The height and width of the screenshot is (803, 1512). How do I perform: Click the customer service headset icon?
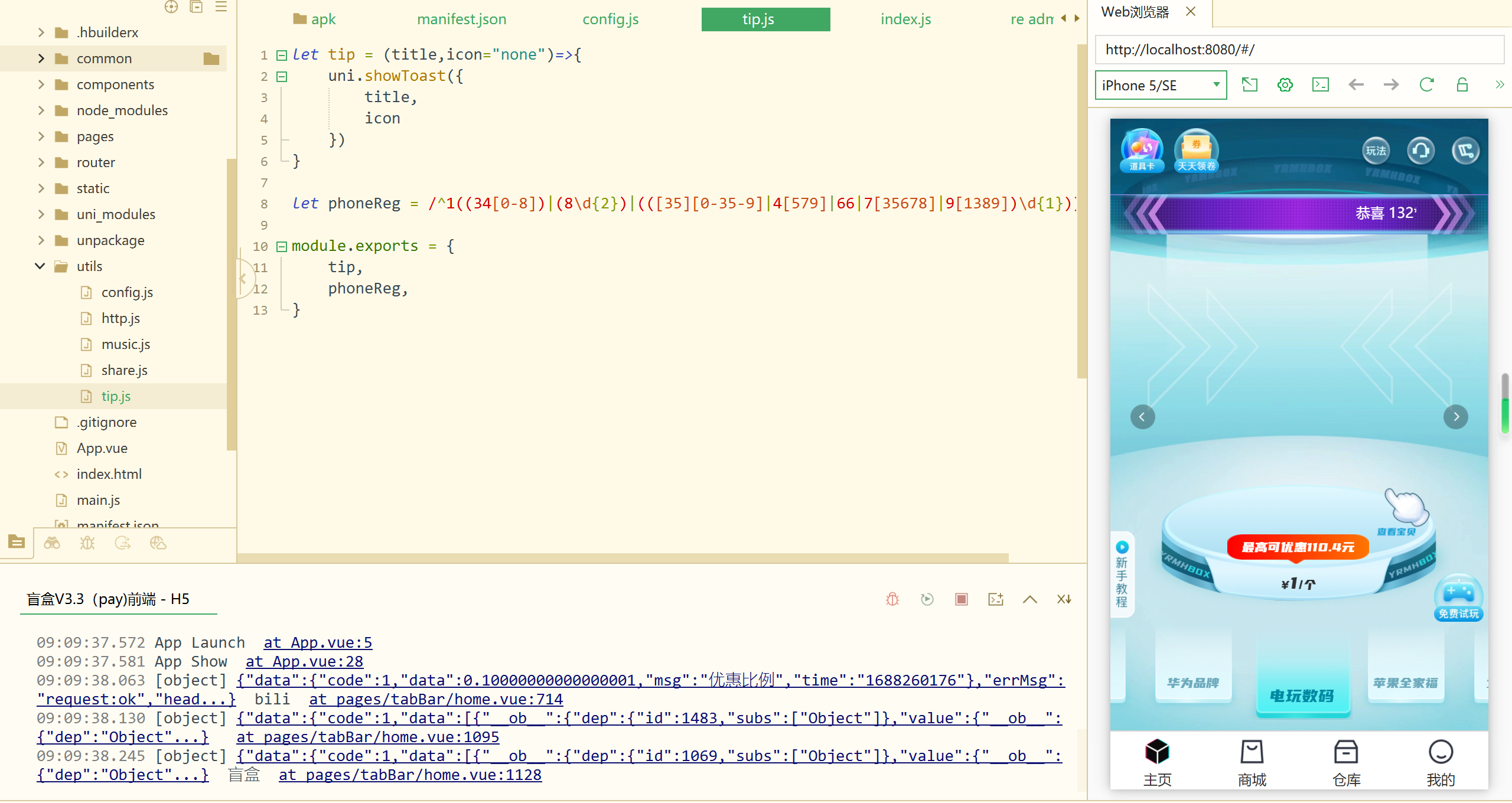pos(1420,151)
